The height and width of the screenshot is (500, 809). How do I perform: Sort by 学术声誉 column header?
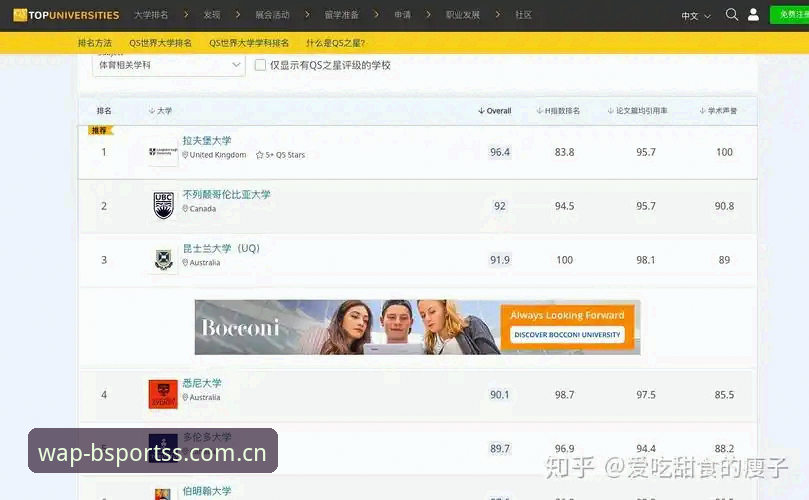(718, 111)
